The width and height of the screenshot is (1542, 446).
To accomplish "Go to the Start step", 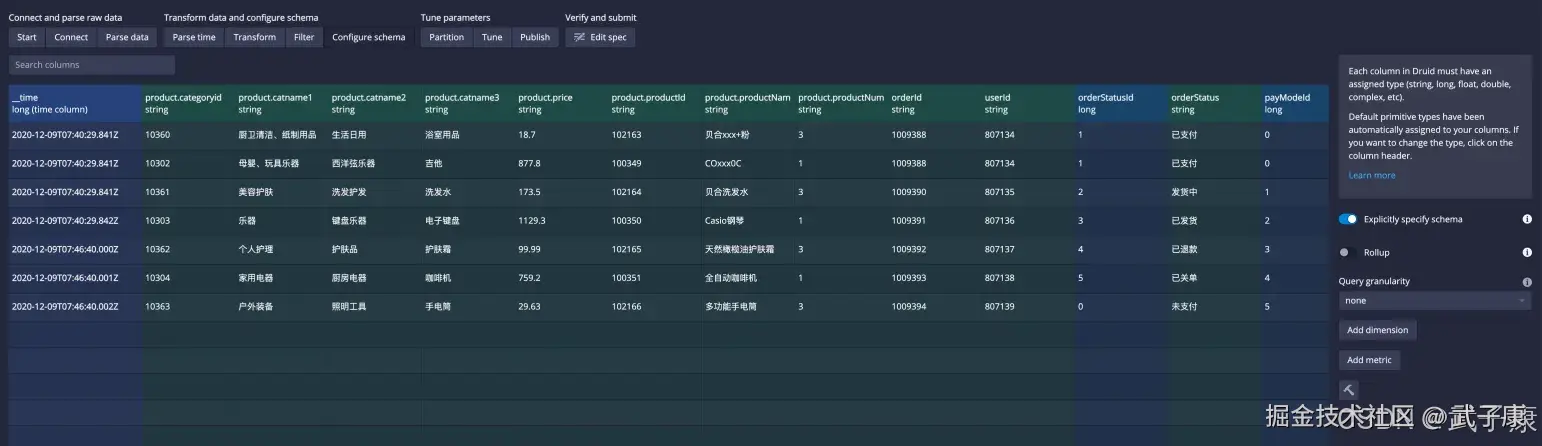I will (27, 37).
